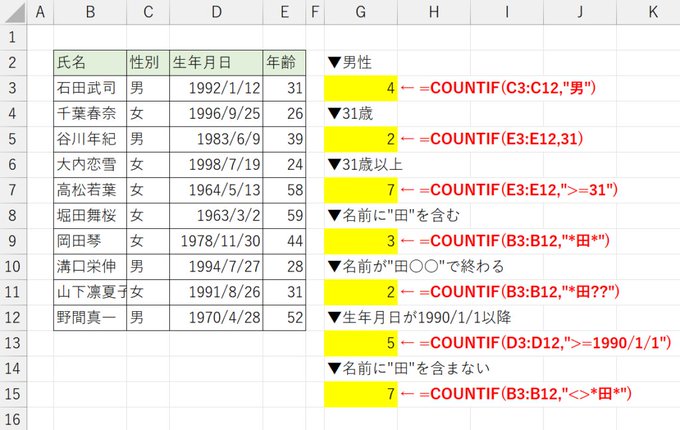Click birthdate cell 1964/5/13

pyautogui.click(x=216, y=190)
